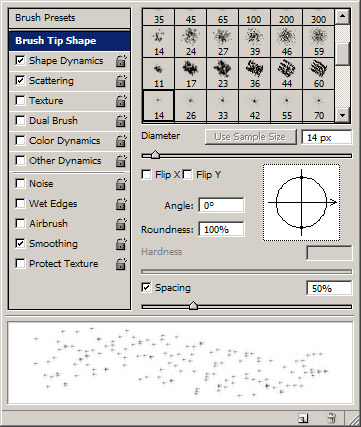The height and width of the screenshot is (427, 361).
Task: Click the Angle input field
Action: [x=221, y=205]
